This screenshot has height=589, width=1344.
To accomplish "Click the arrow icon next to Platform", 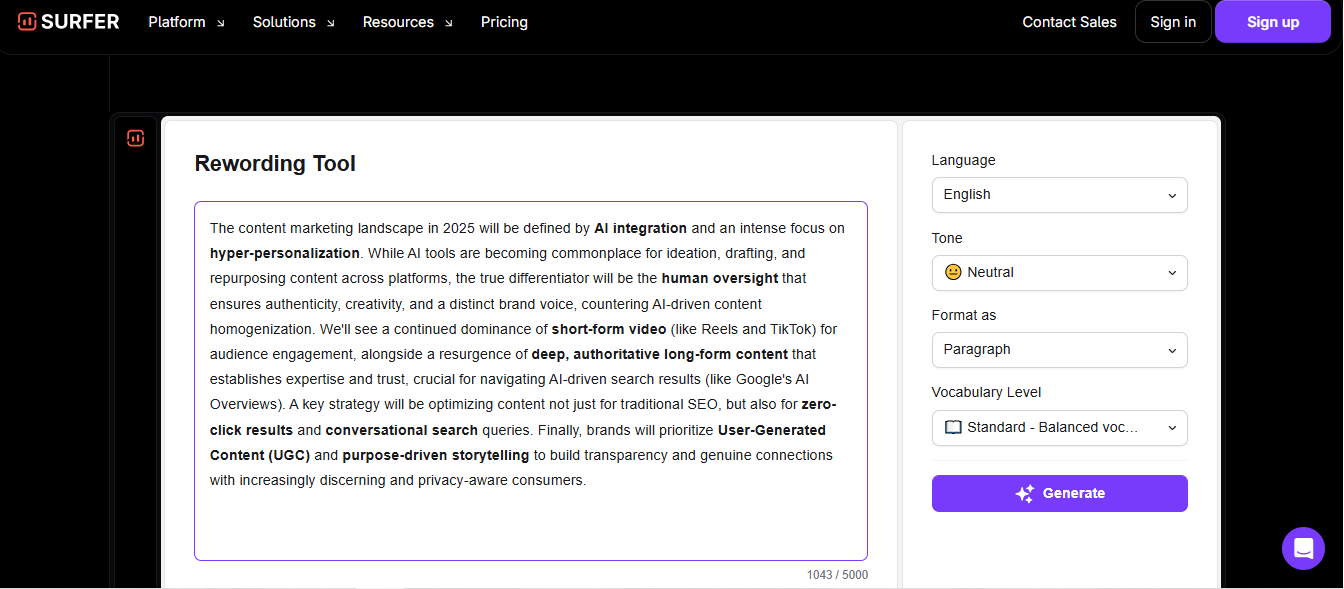I will [x=221, y=23].
